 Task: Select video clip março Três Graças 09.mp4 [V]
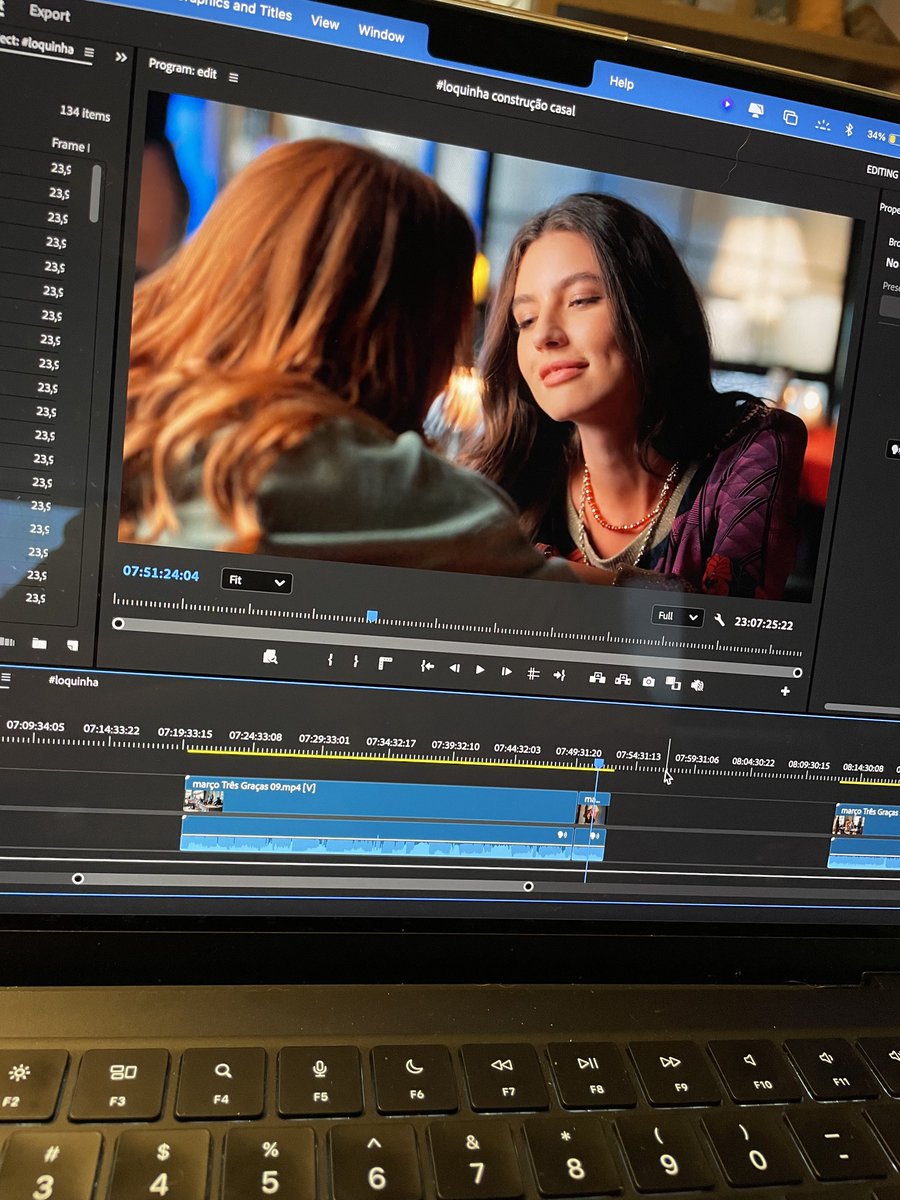(380, 800)
